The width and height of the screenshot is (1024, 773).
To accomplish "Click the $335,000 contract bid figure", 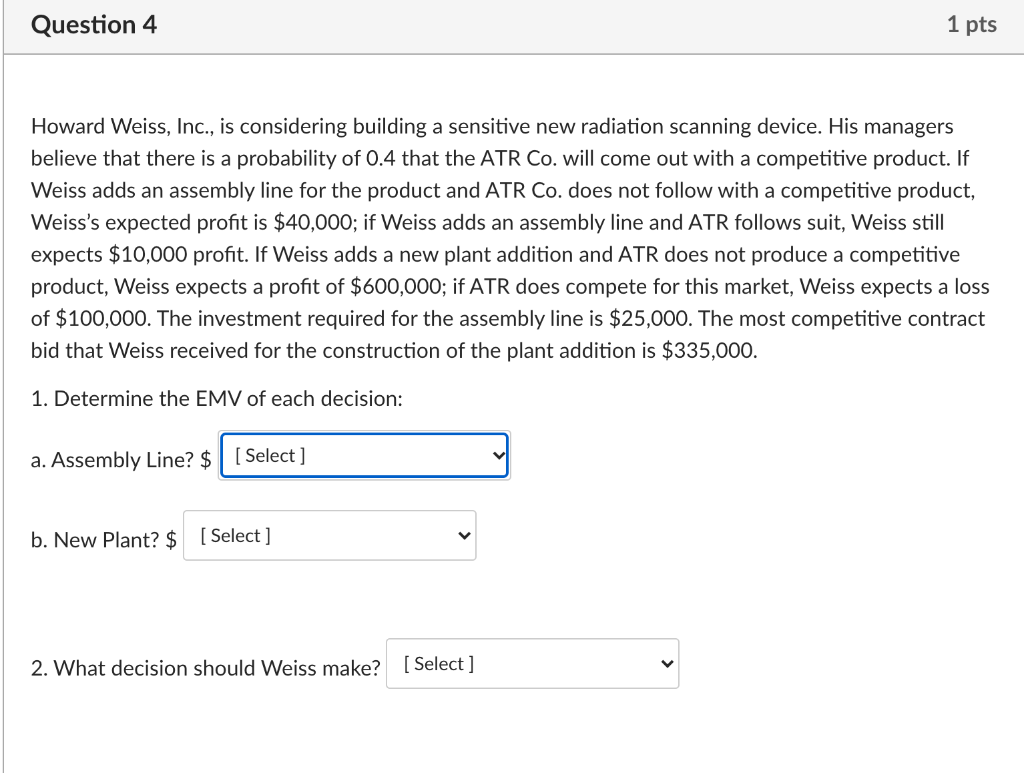I will click(709, 351).
